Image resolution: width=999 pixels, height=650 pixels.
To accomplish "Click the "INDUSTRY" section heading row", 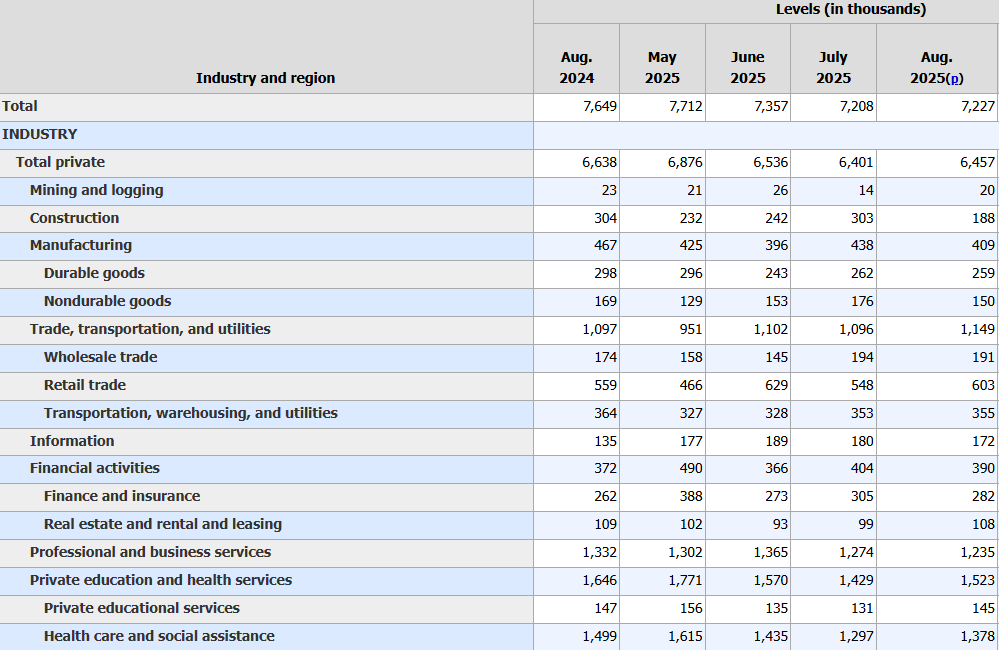I will point(40,134).
